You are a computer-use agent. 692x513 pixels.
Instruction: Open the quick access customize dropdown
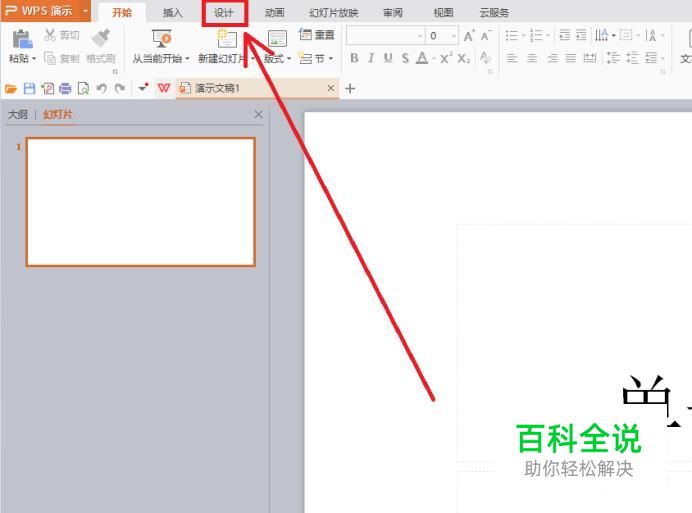pyautogui.click(x=143, y=87)
